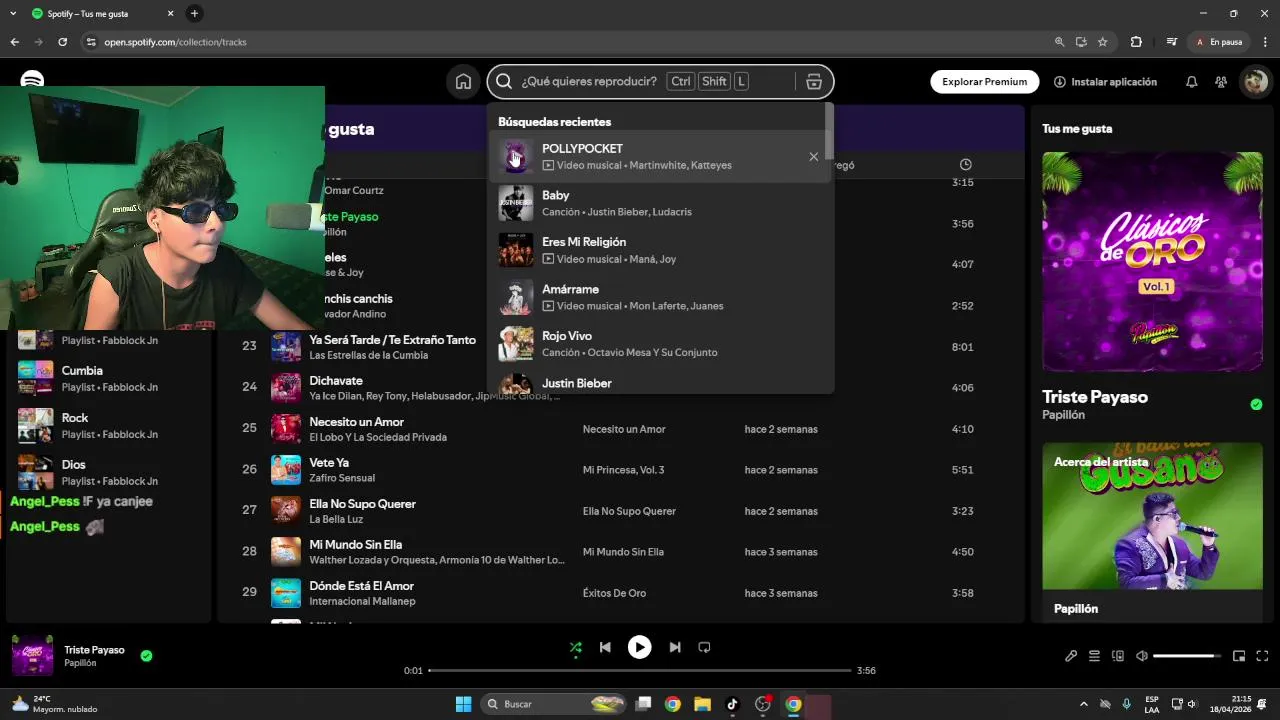Mute audio with the speaker icon
Viewport: 1280px width, 720px height.
tap(1141, 656)
